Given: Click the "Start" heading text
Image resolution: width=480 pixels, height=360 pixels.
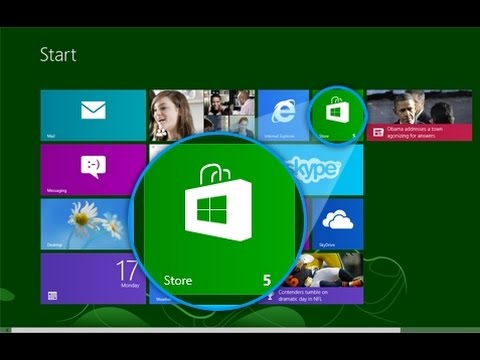Looking at the screenshot, I should [58, 55].
